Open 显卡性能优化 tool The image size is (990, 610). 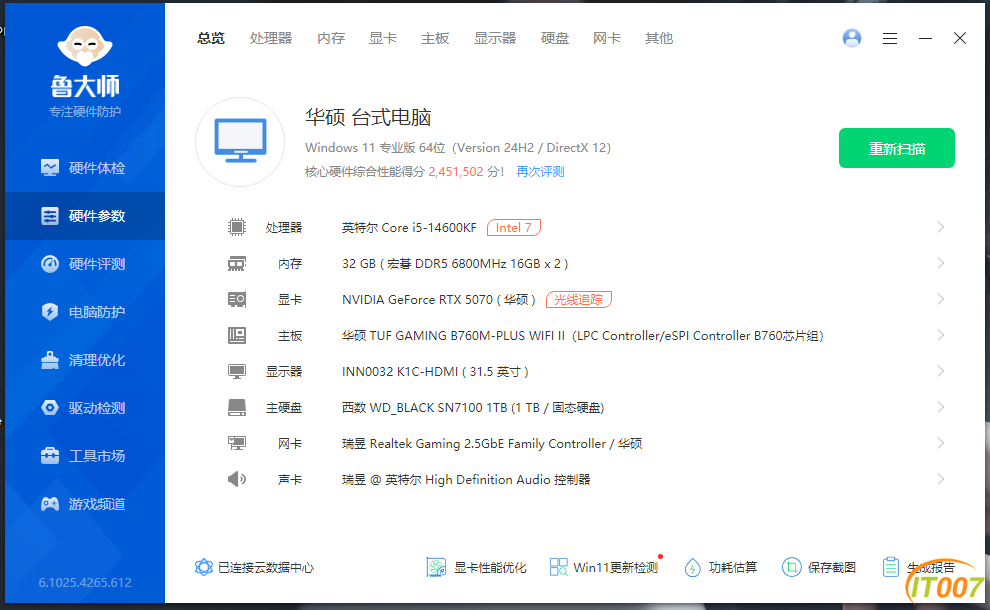(477, 567)
